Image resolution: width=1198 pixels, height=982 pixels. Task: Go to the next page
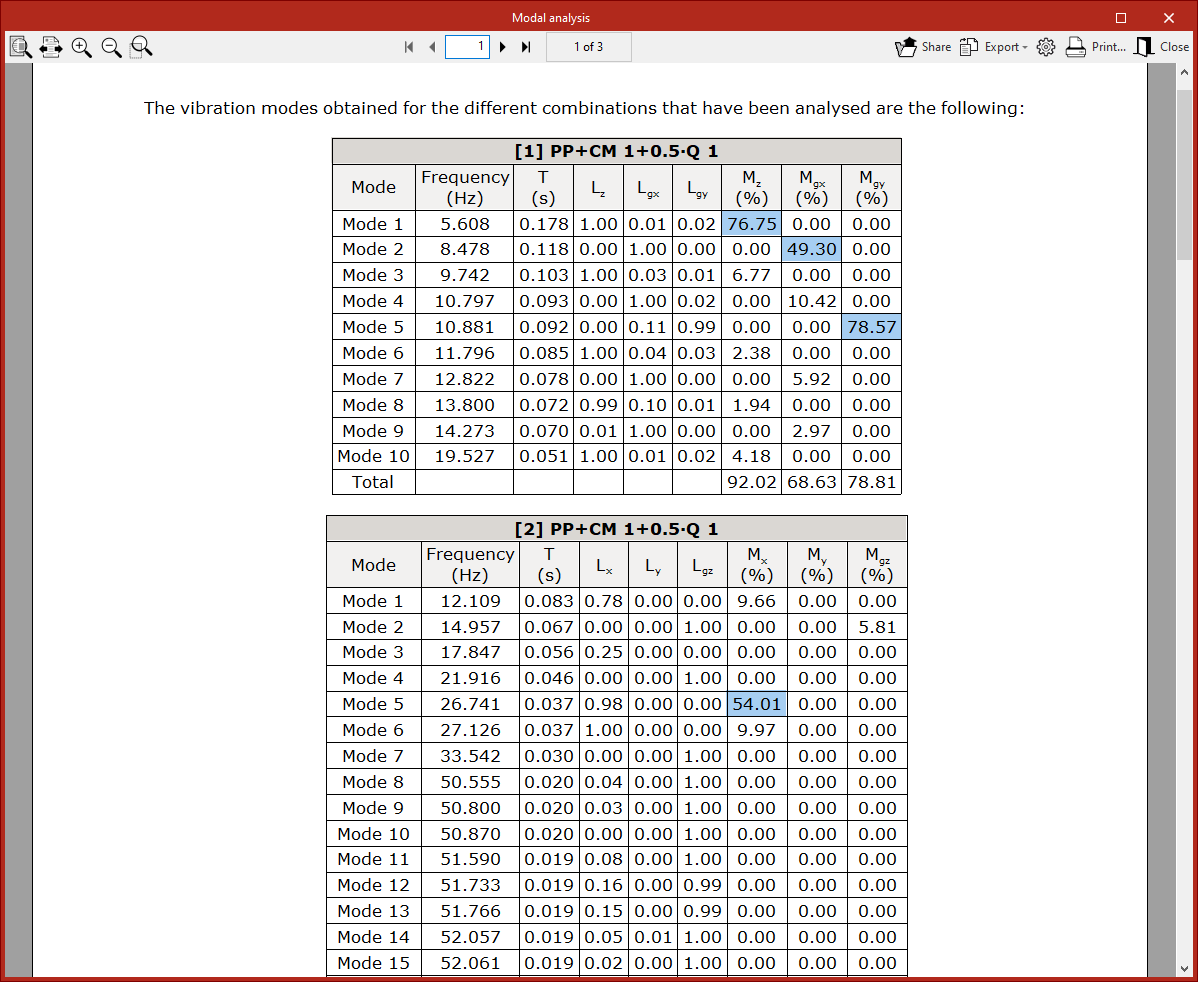pyautogui.click(x=503, y=47)
